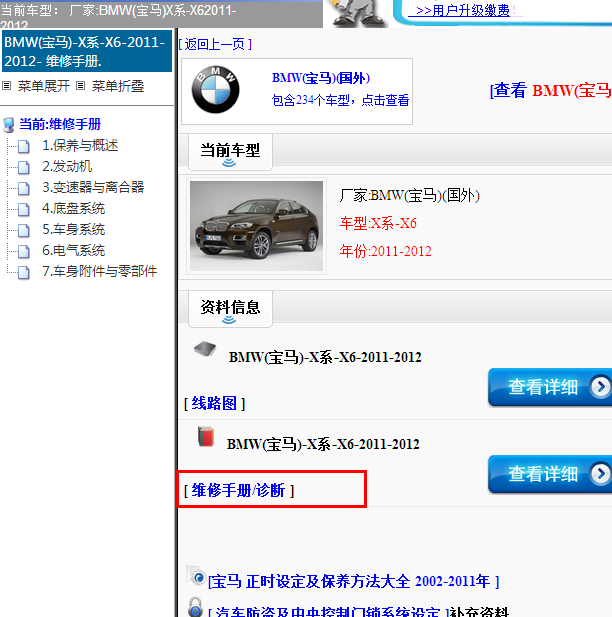Open page icon beside 5.车身系统
The height and width of the screenshot is (617, 612).
(24, 230)
